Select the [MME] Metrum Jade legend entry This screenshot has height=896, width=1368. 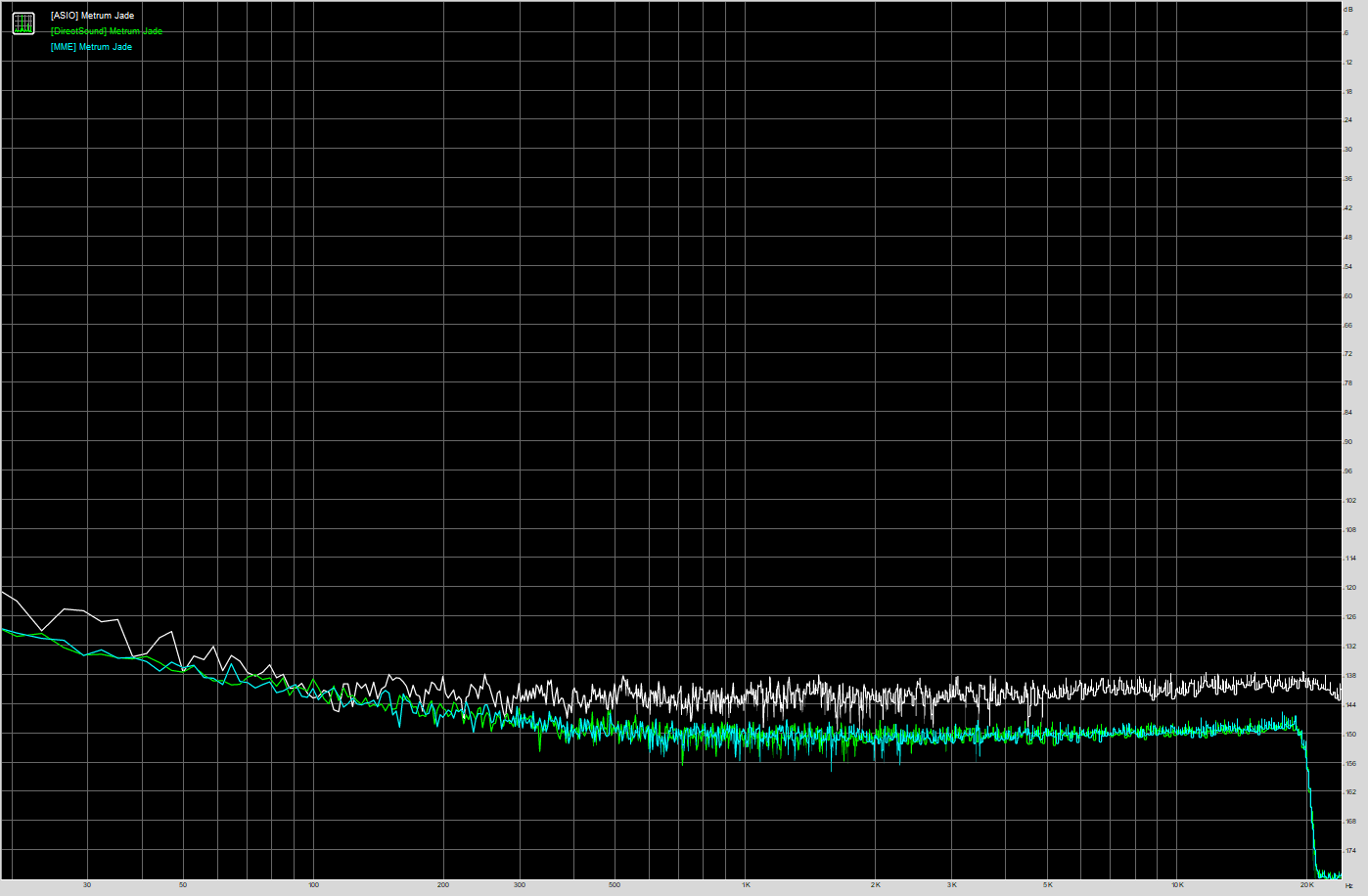coord(91,47)
